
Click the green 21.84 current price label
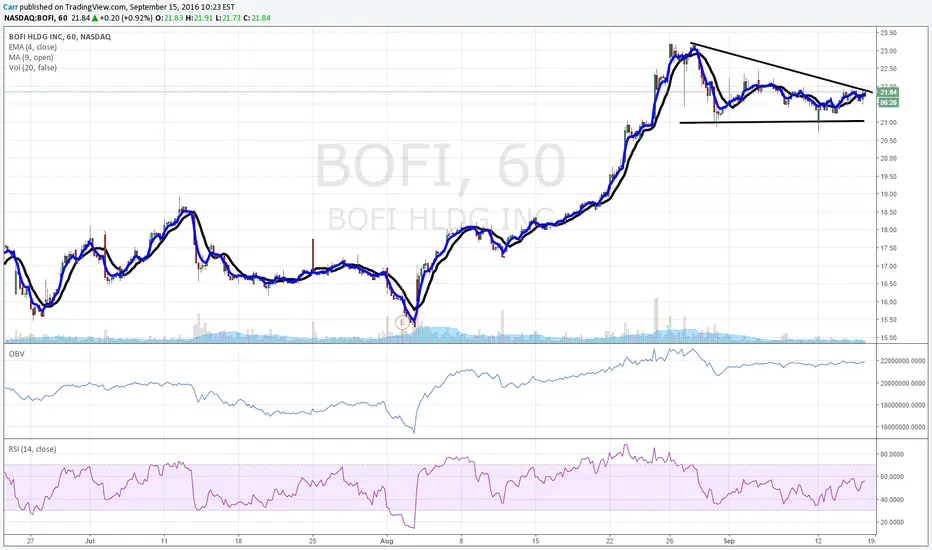tap(888, 92)
